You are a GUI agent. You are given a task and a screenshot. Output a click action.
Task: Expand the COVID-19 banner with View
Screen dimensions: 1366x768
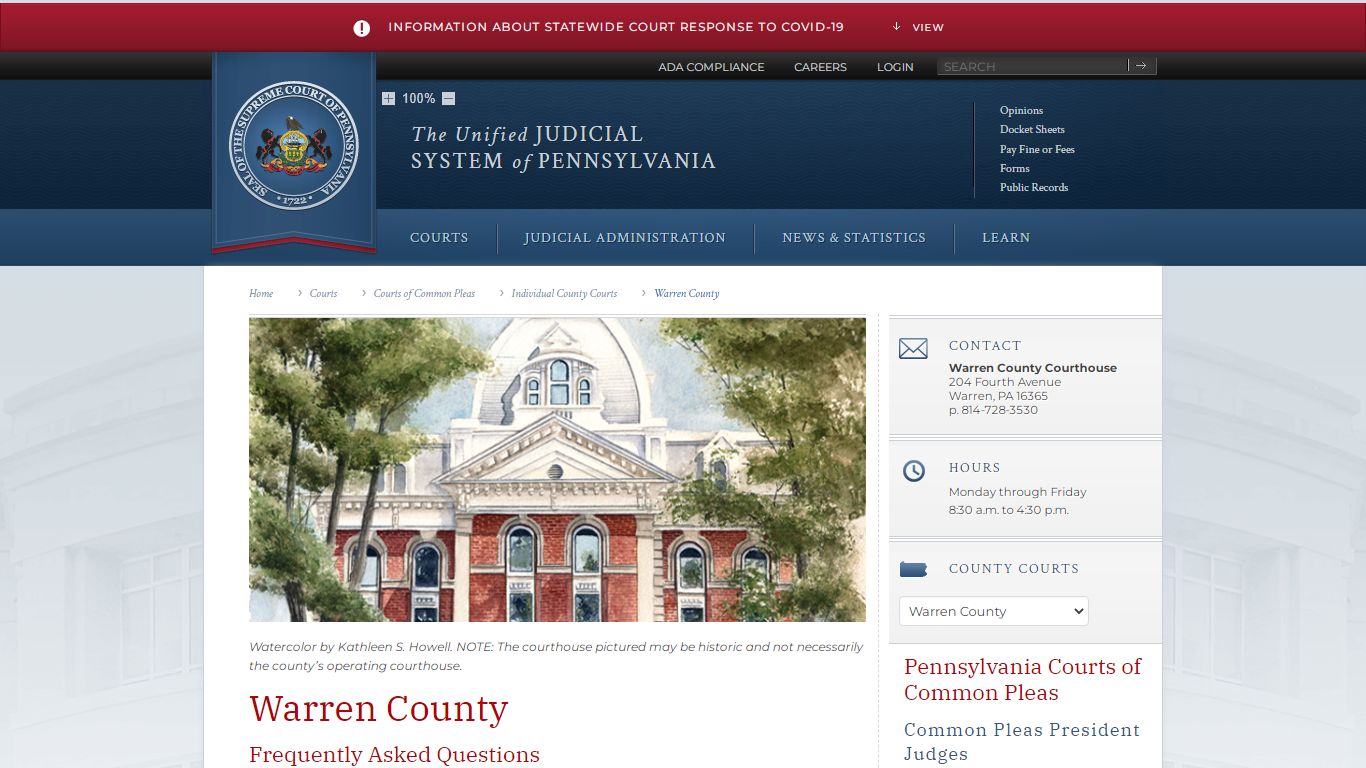click(x=918, y=27)
